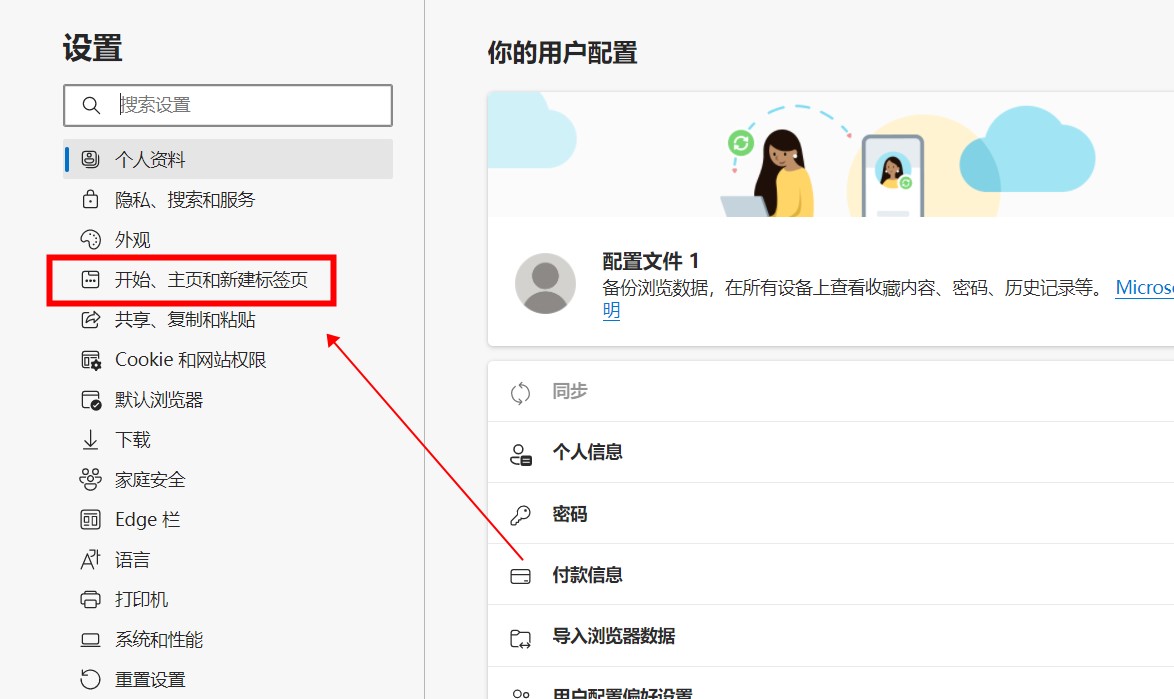Click the palette icon next to 外观
Image resolution: width=1174 pixels, height=699 pixels.
91,240
